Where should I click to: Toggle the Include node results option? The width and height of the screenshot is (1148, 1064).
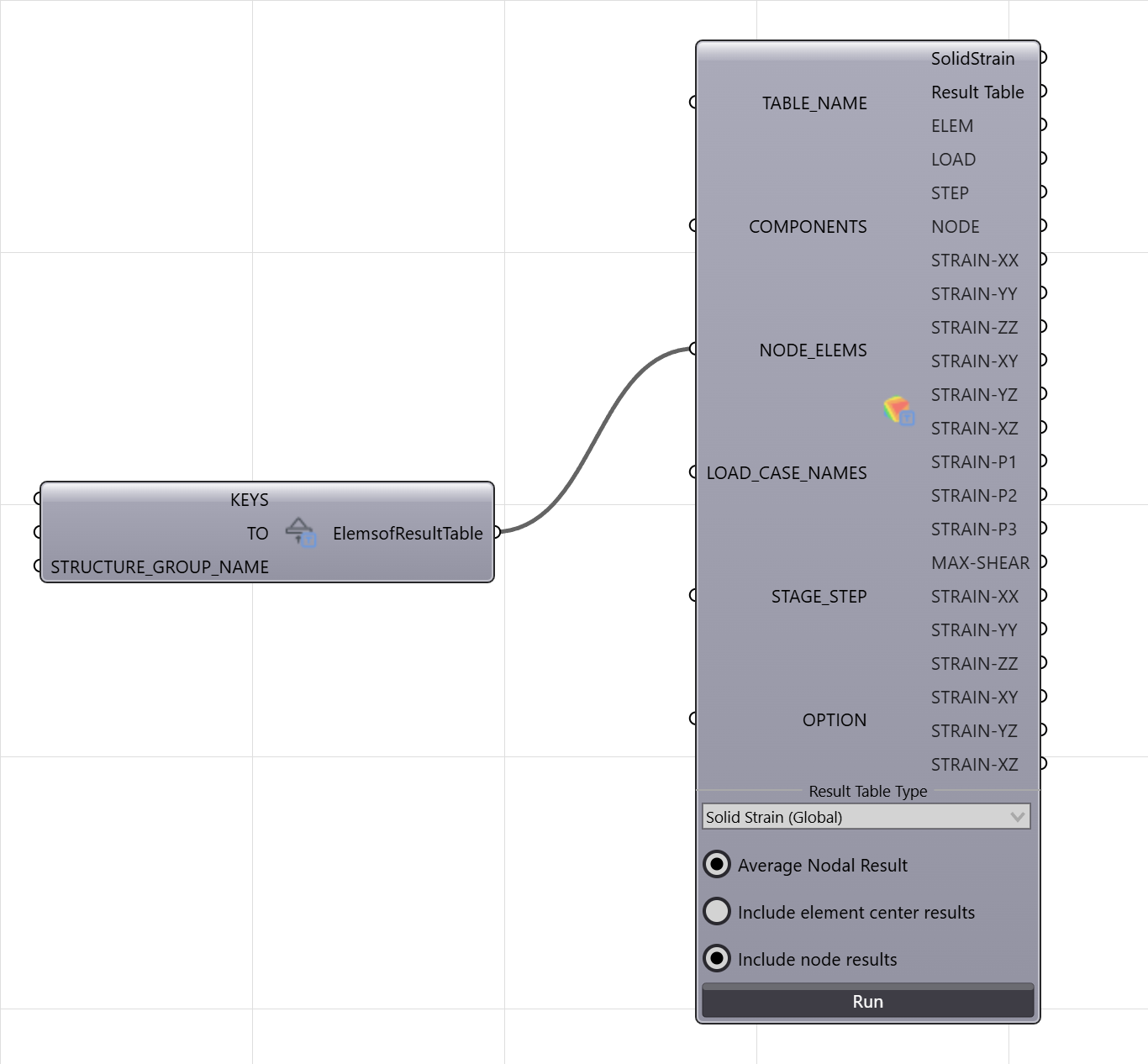click(717, 958)
